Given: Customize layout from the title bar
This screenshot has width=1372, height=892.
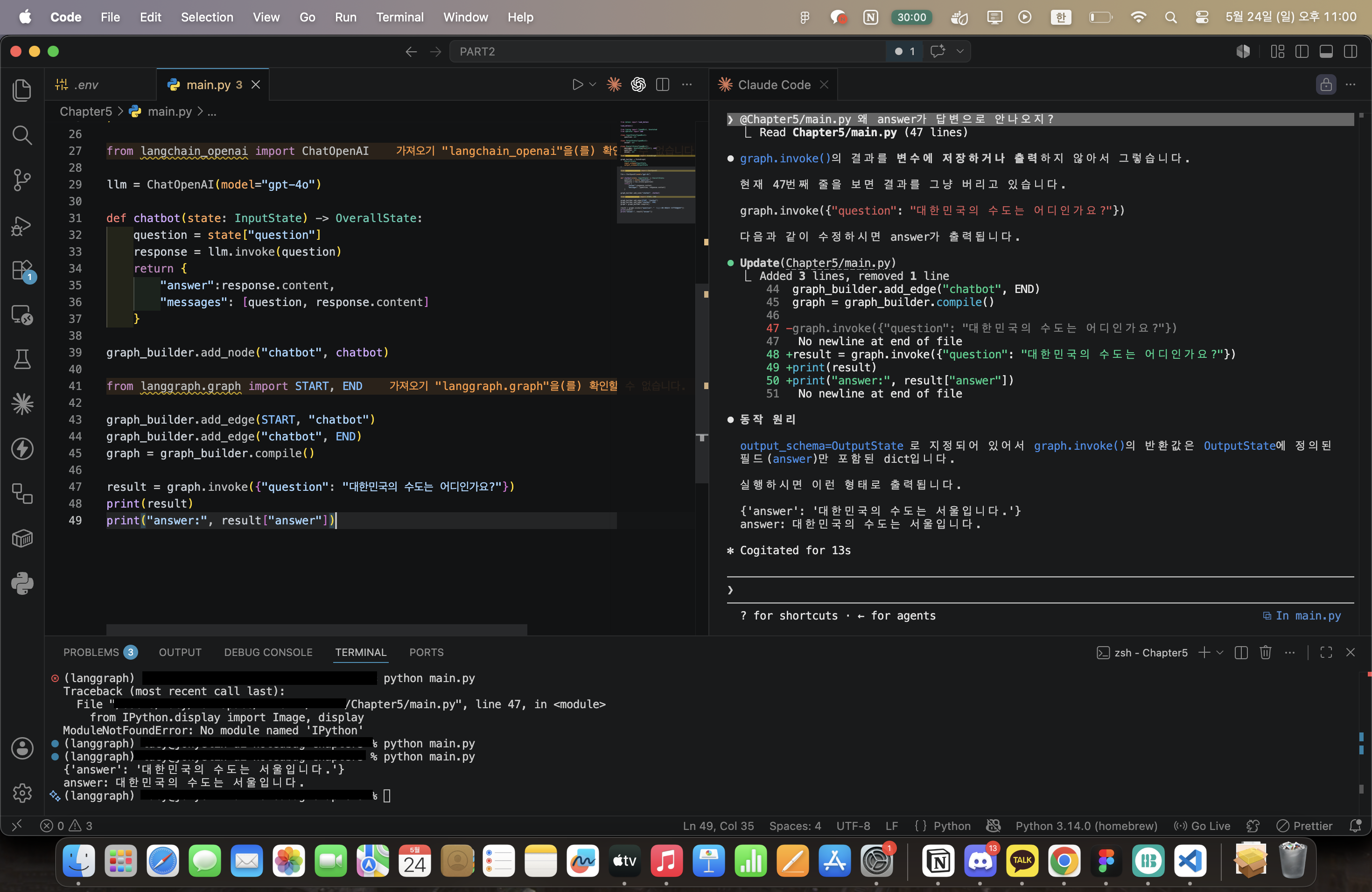Looking at the screenshot, I should (1277, 52).
